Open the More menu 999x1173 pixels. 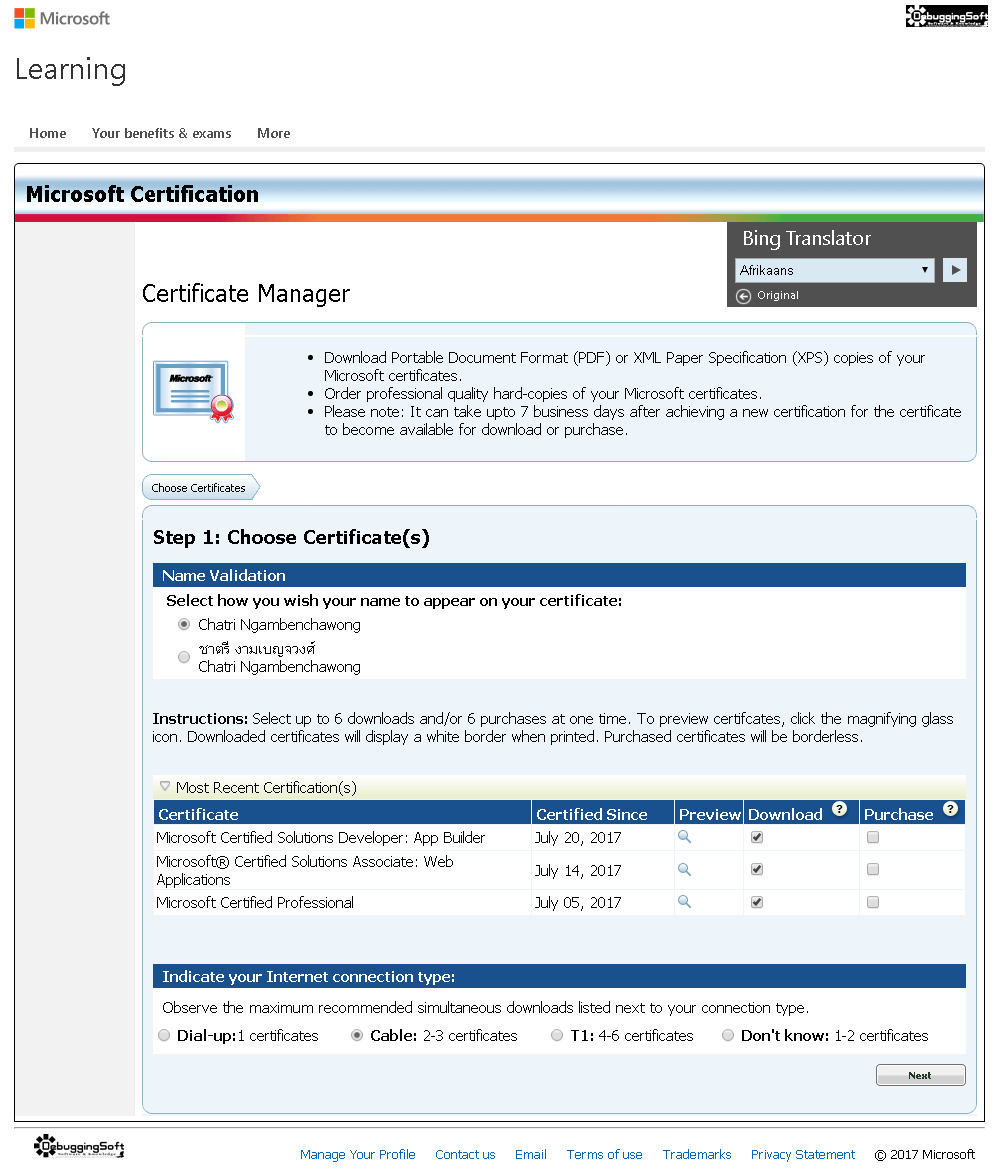274,133
